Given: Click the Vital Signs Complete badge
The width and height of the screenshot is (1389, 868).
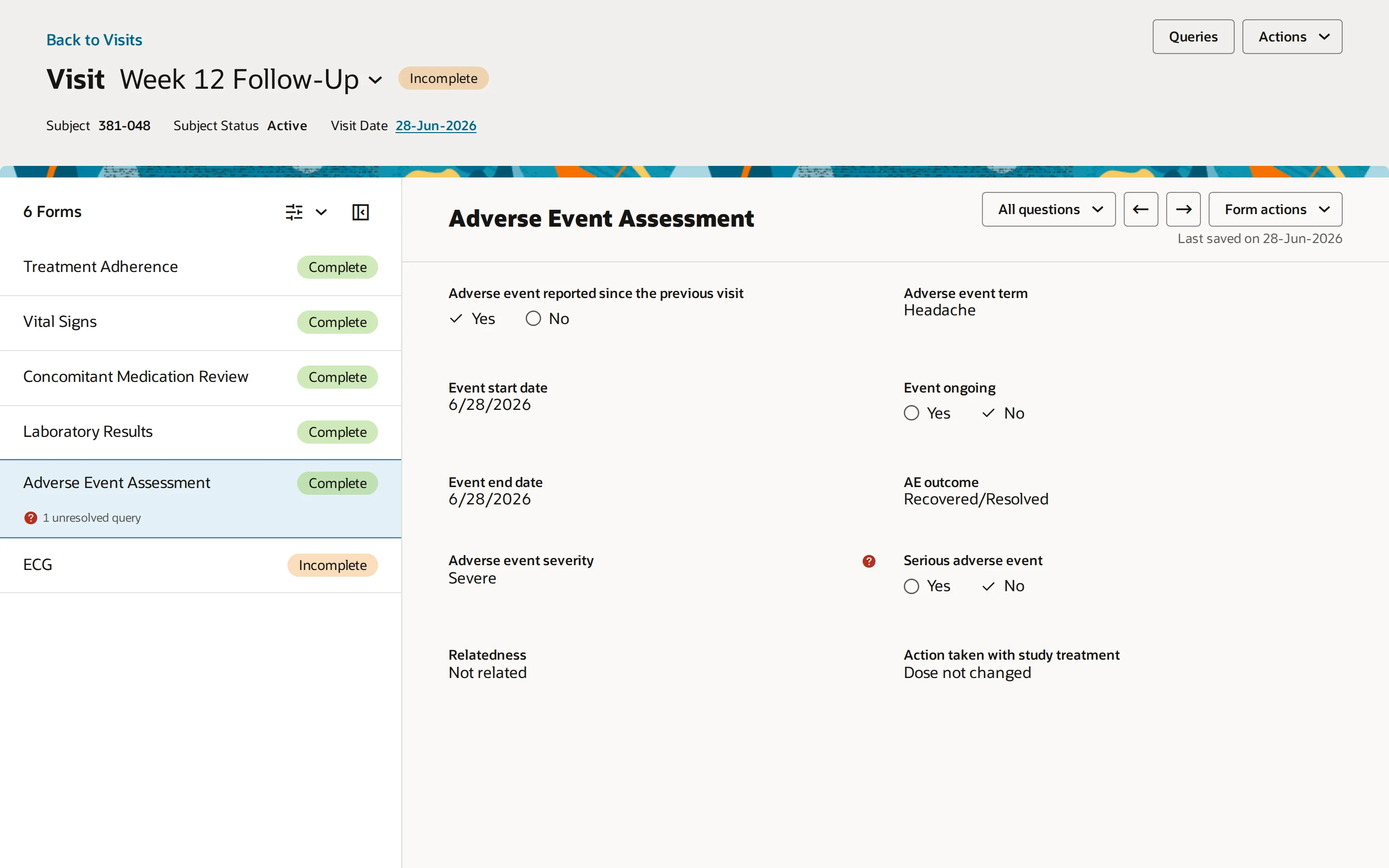Looking at the screenshot, I should click(338, 323).
